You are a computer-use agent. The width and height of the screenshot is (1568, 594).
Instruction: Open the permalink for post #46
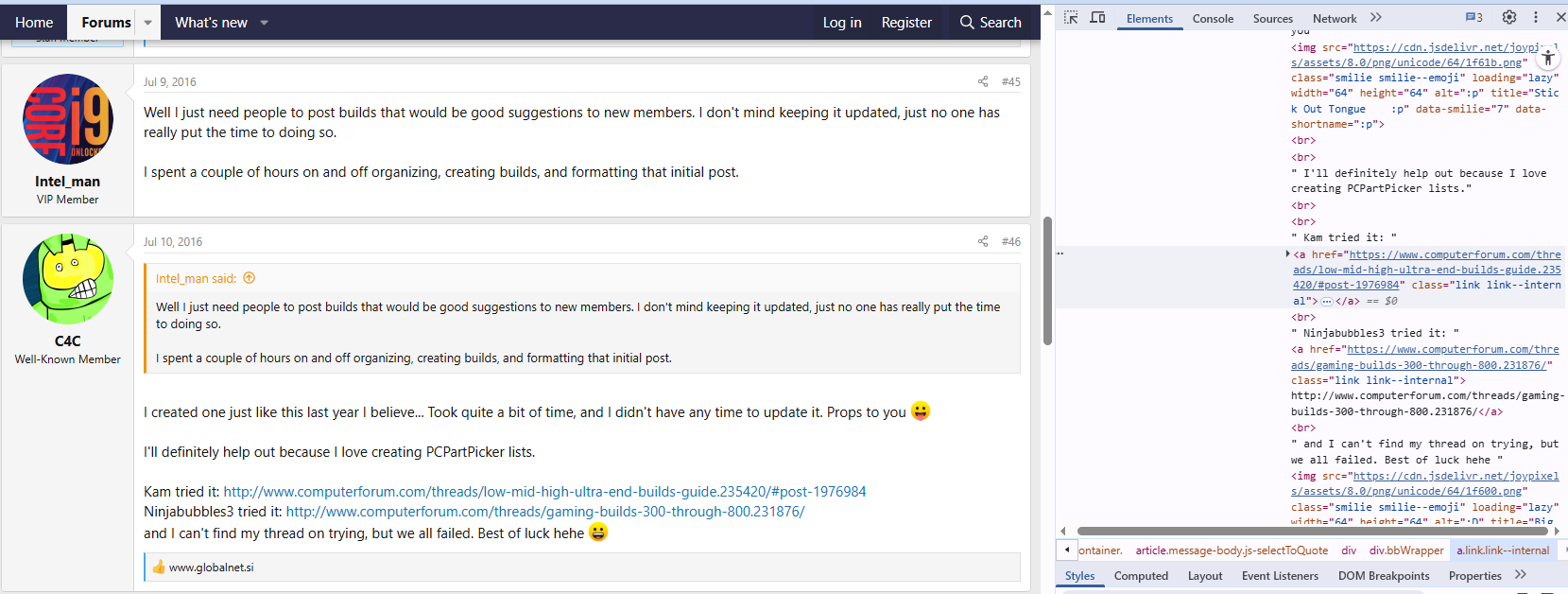point(1011,242)
